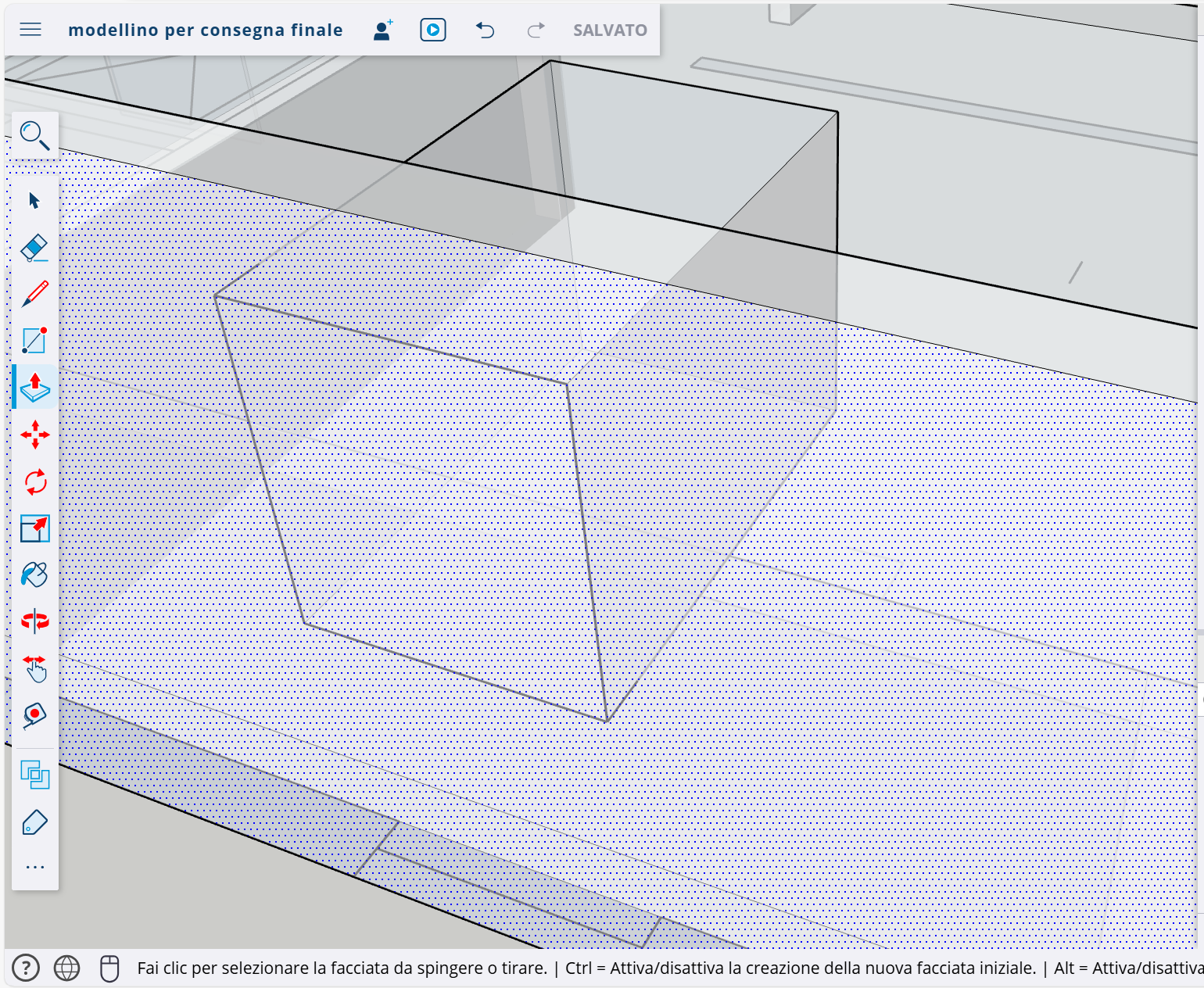Viewport: 1204px width, 988px height.
Task: Select the Paint Bucket tool
Action: 34,575
